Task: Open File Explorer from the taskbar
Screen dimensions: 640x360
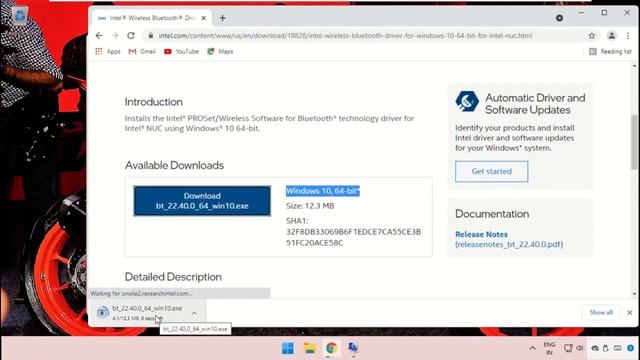Action: (x=310, y=348)
